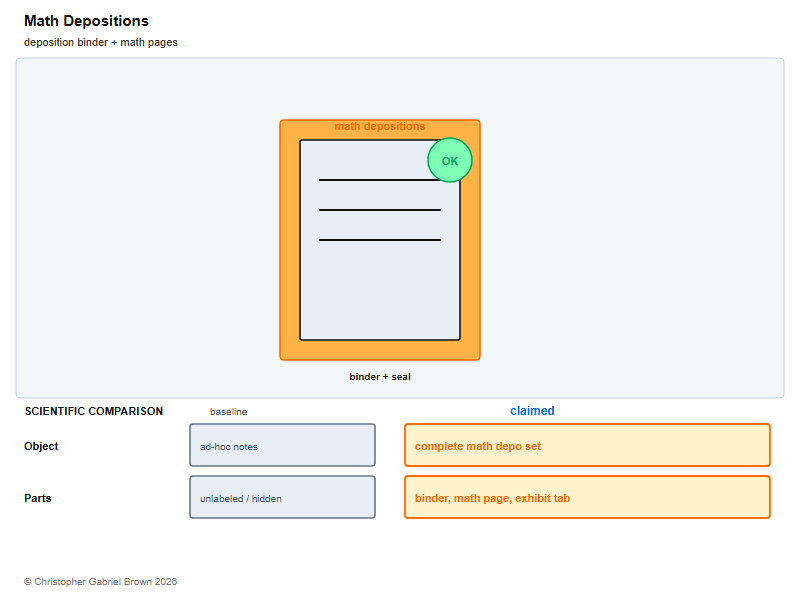Click the second horizontal line on the page
The width and height of the screenshot is (800, 600).
[380, 210]
